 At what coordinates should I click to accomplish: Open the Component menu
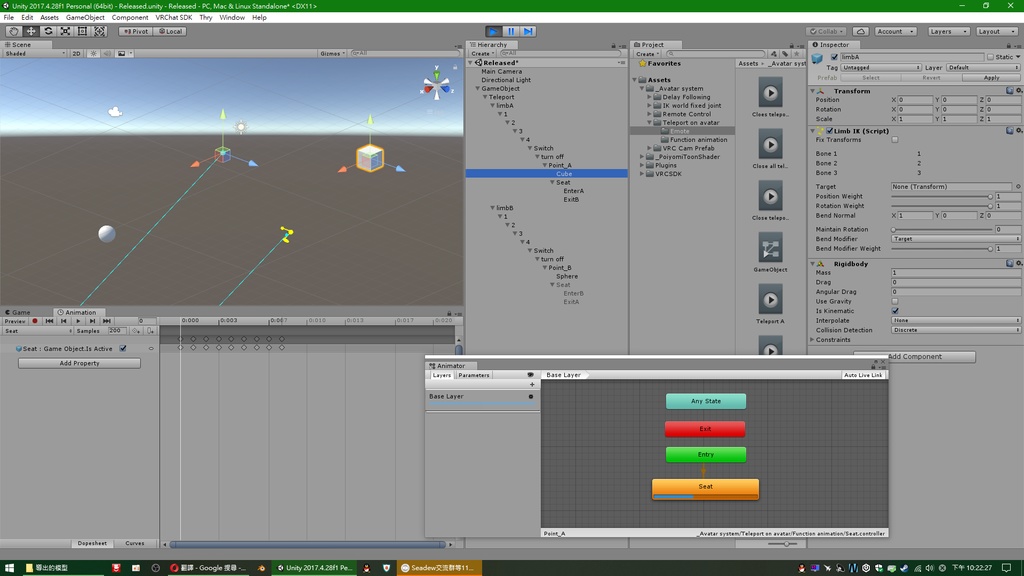[129, 18]
